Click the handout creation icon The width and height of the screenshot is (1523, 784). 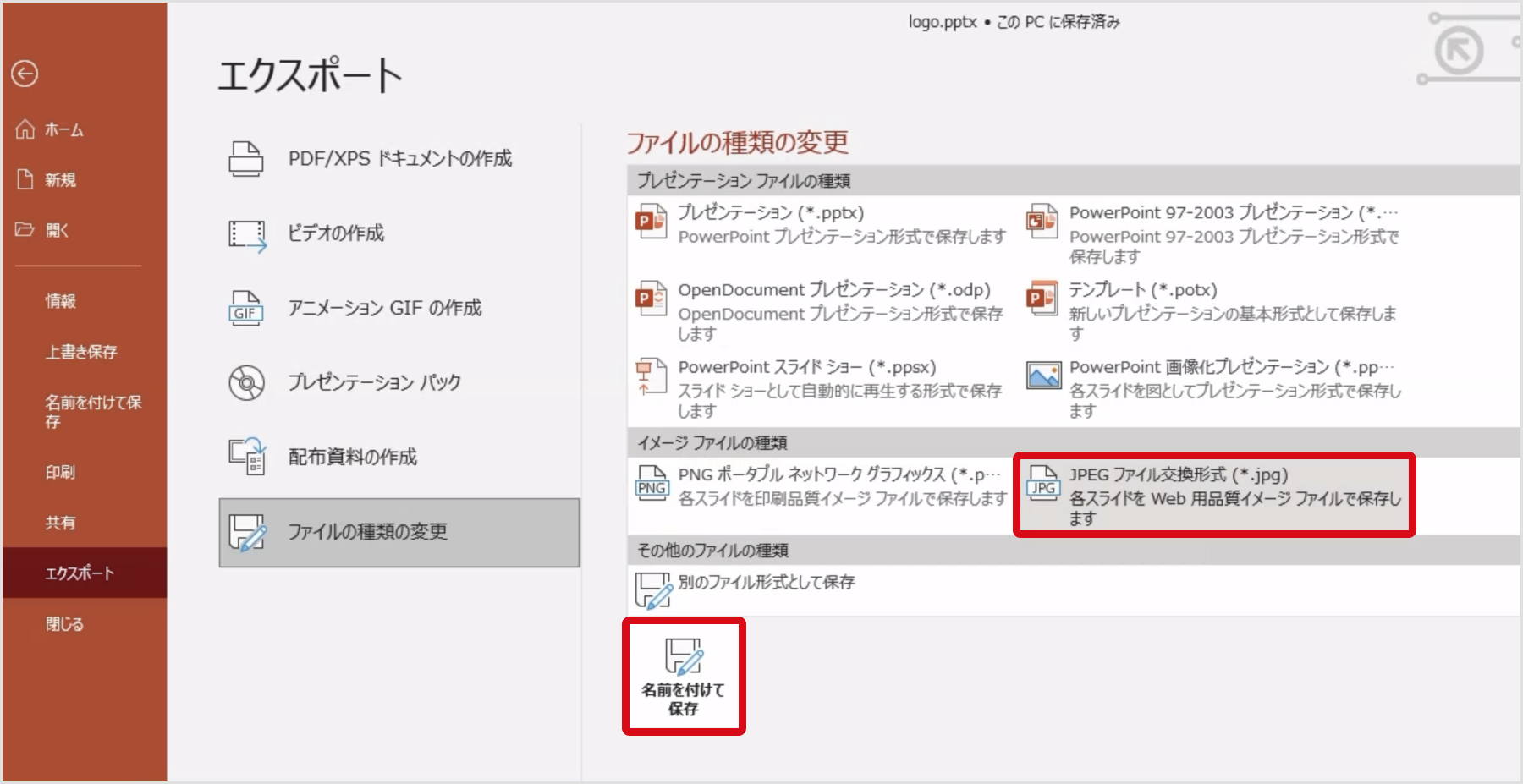246,457
